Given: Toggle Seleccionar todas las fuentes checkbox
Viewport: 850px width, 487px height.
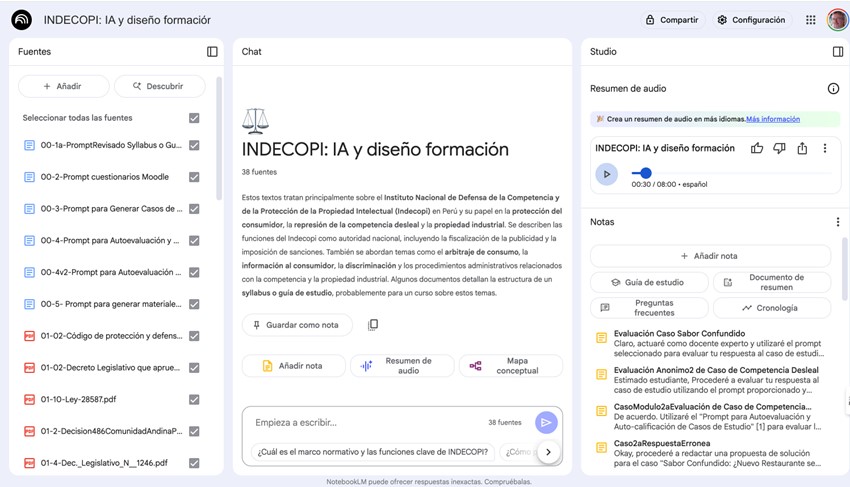Looking at the screenshot, I should (194, 118).
